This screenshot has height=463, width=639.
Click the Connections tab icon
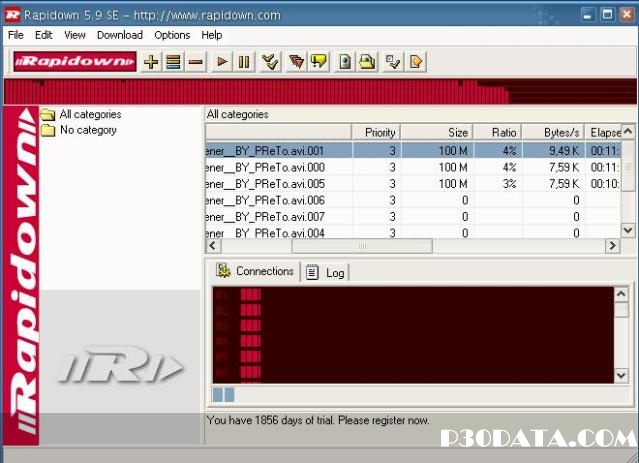point(224,271)
